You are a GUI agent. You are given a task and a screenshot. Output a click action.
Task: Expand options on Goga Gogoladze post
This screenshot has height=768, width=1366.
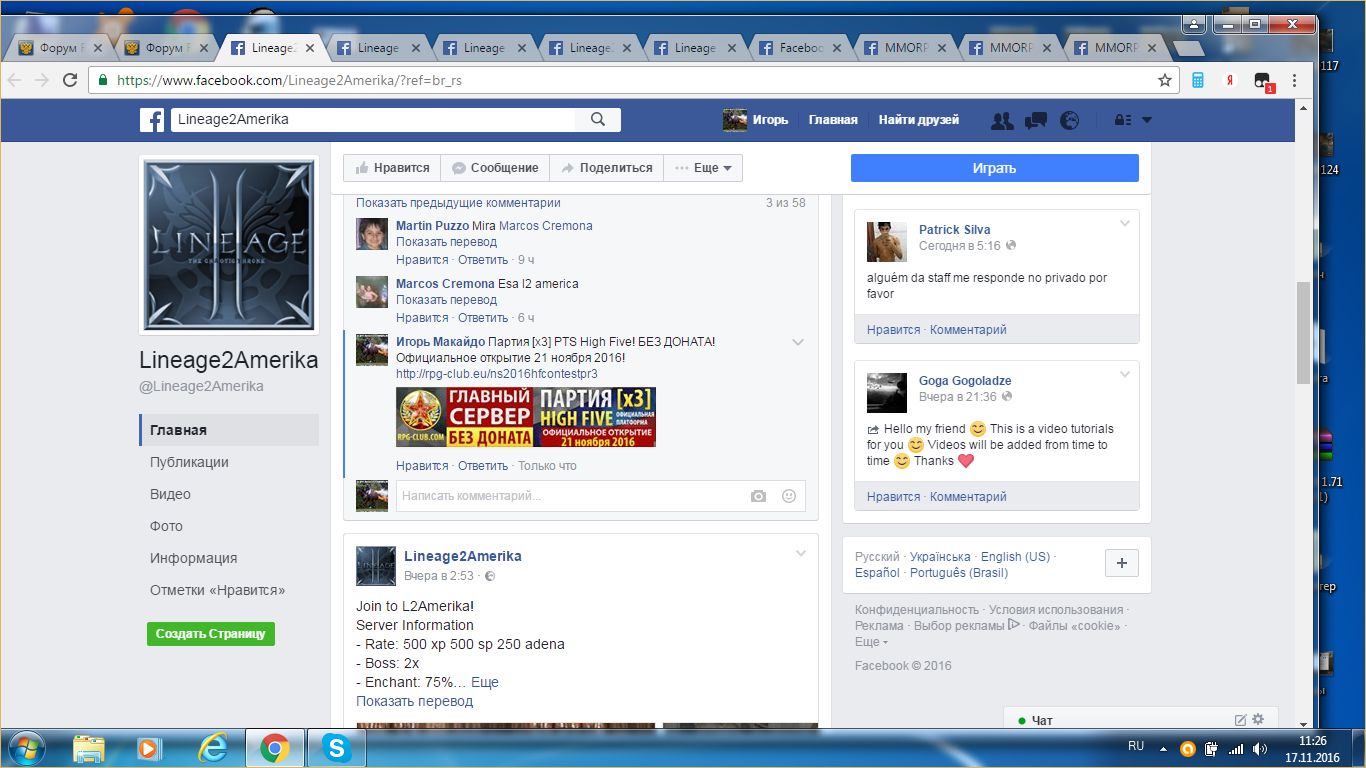tap(1125, 375)
